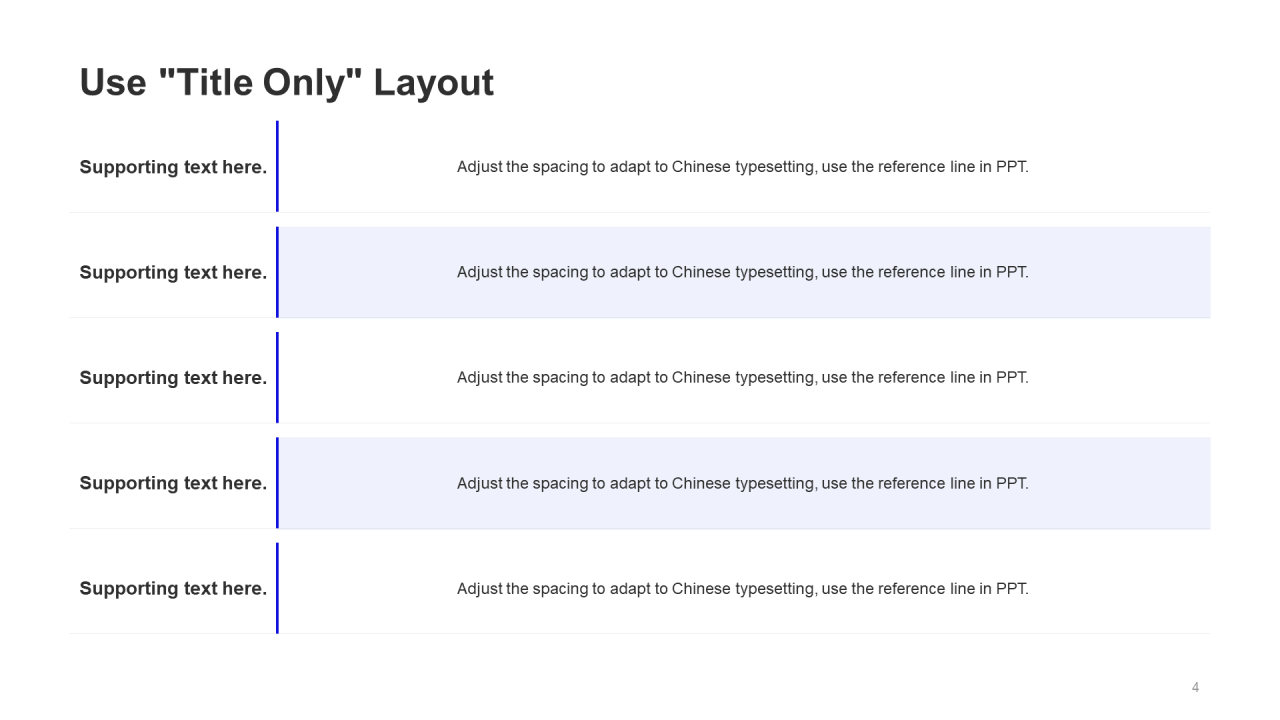Select the slide title 'Use "Title Only" Layout'
Image resolution: width=1280 pixels, height=720 pixels.
[x=286, y=82]
